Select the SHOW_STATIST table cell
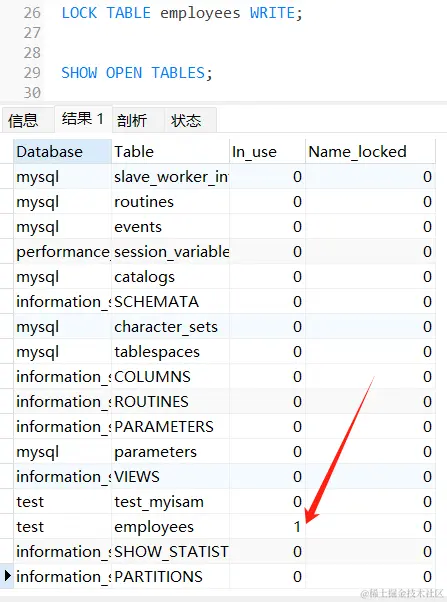The height and width of the screenshot is (602, 447). pyautogui.click(x=171, y=551)
